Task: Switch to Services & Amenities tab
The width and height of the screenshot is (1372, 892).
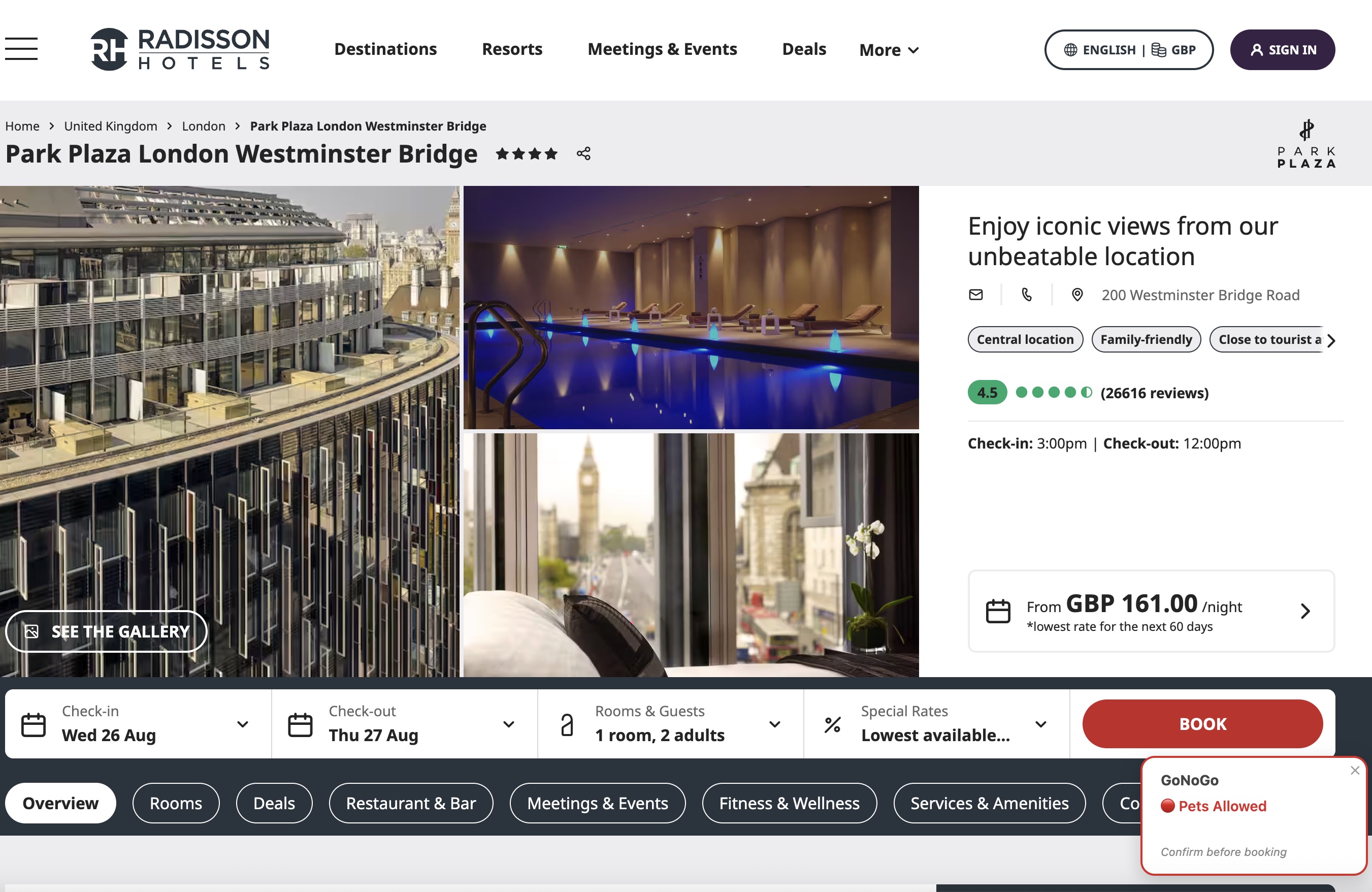Action: [x=989, y=803]
